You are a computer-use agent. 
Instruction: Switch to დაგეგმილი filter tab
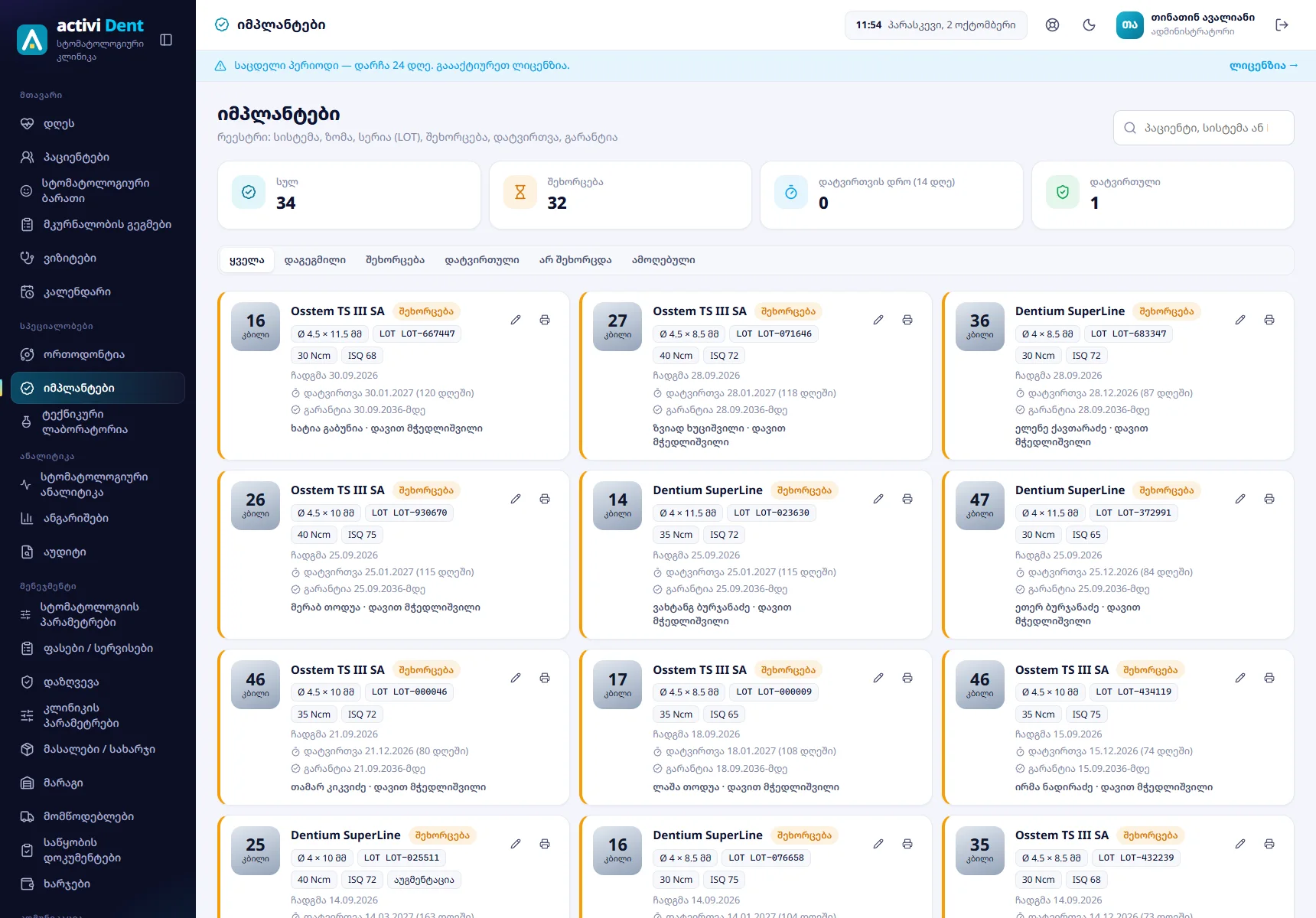[315, 260]
